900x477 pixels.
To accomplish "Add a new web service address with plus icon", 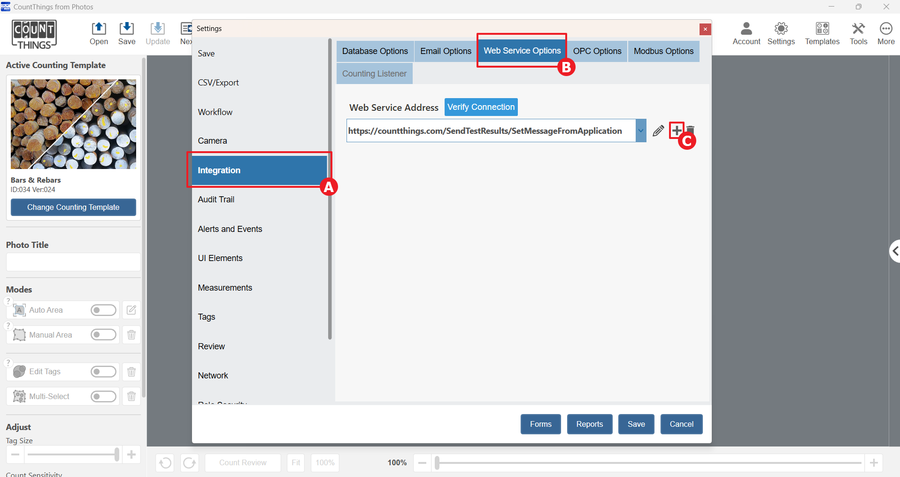I will tap(677, 130).
